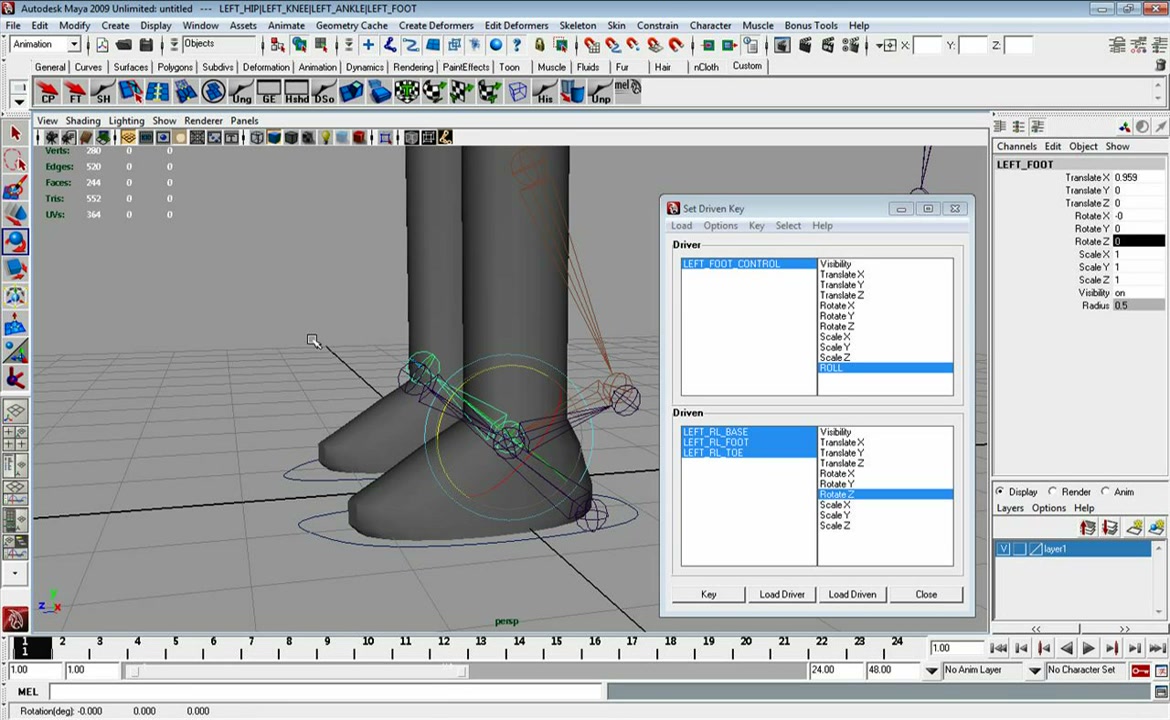Open the Channels menu in Channel Box
Screen dimensions: 1170x720
1016,147
